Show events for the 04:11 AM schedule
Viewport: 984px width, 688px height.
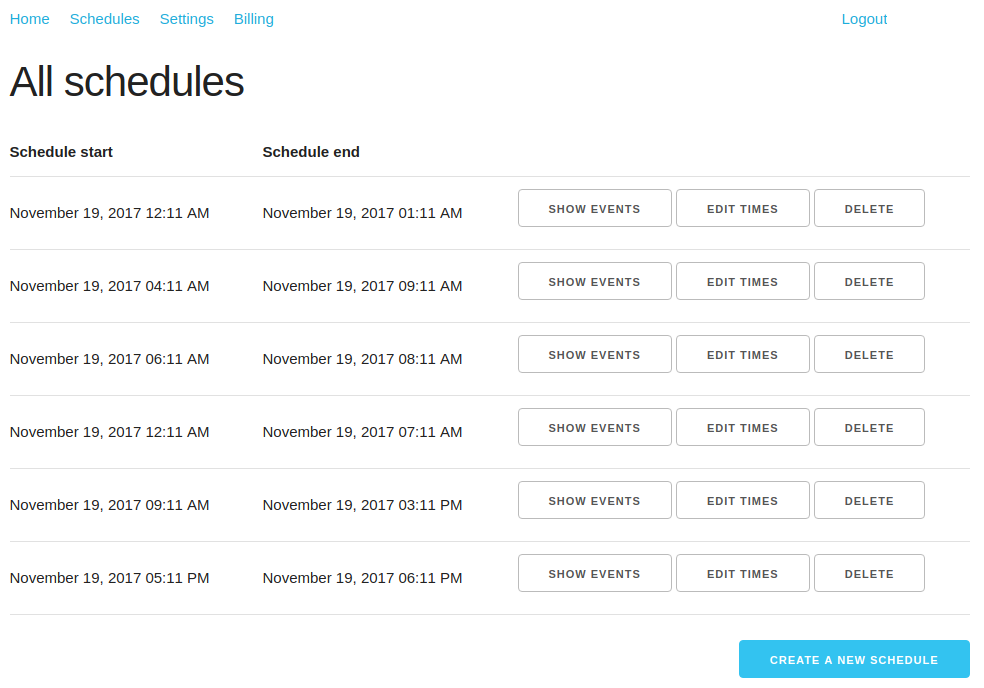coord(594,281)
